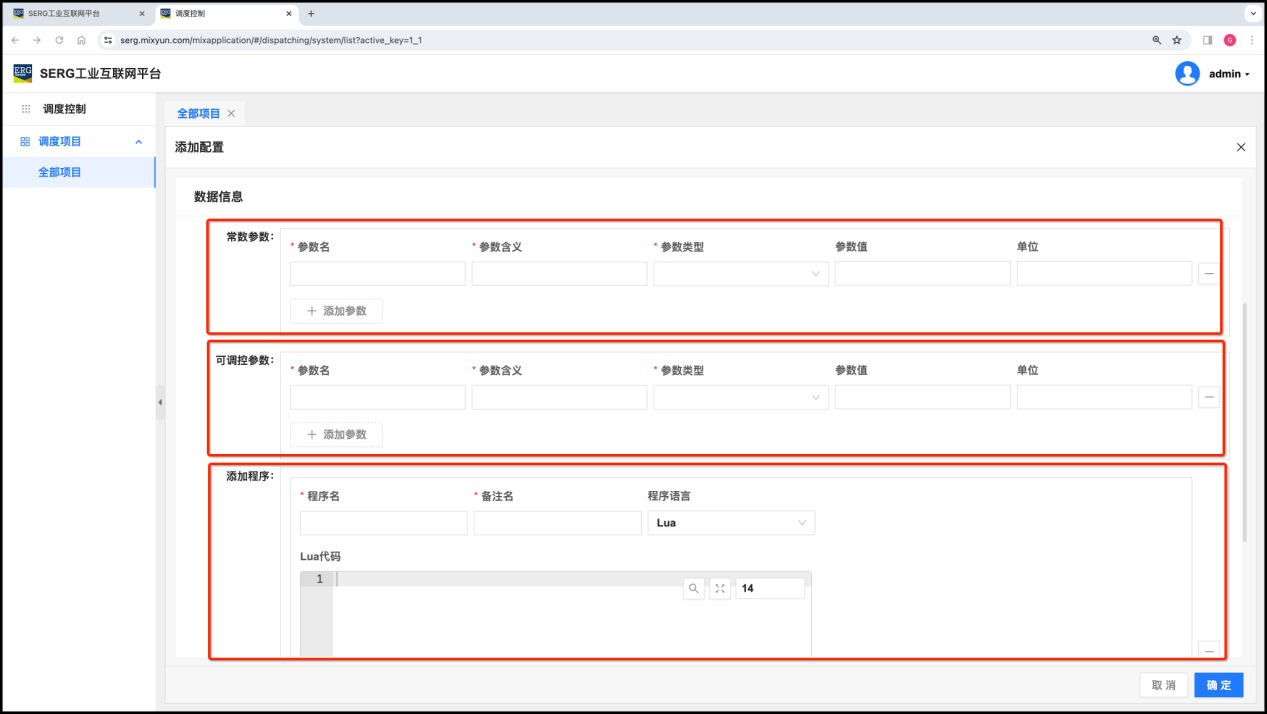This screenshot has height=714, width=1267.
Task: Open 参数类型 dropdown in 常数参数 section
Action: pyautogui.click(x=740, y=274)
